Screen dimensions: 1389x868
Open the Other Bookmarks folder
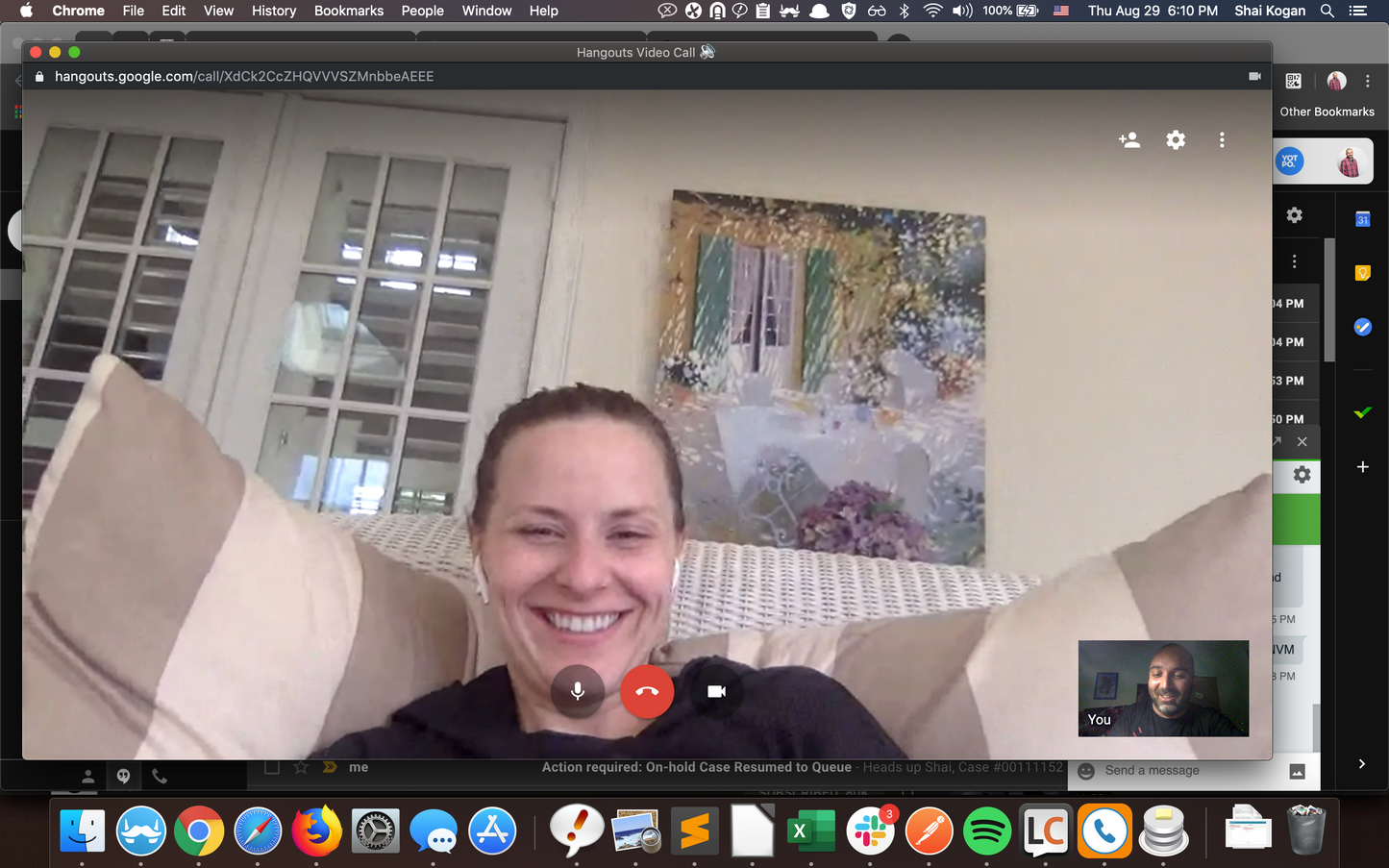[x=1327, y=112]
